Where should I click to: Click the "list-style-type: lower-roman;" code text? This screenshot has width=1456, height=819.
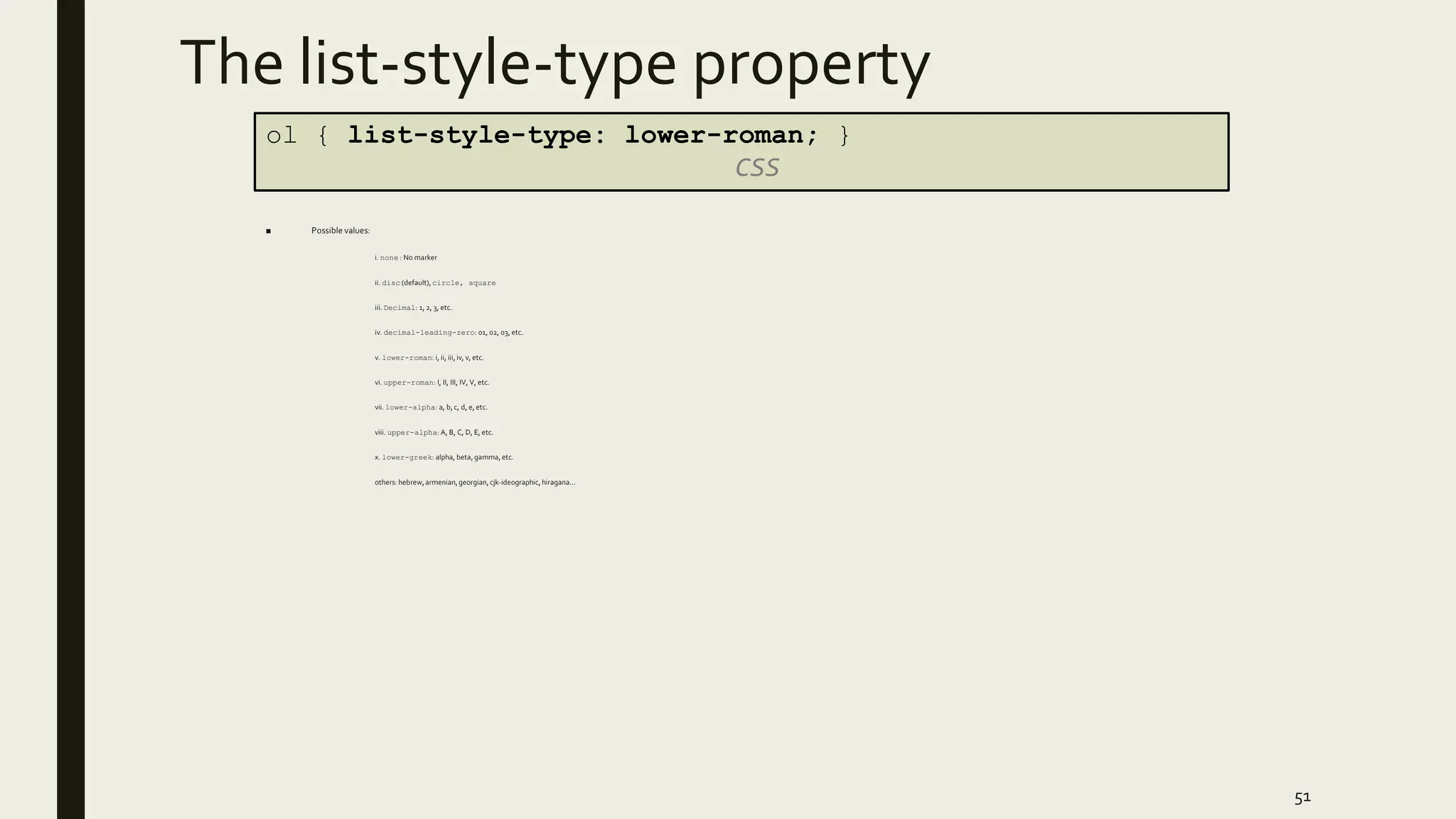coord(583,135)
